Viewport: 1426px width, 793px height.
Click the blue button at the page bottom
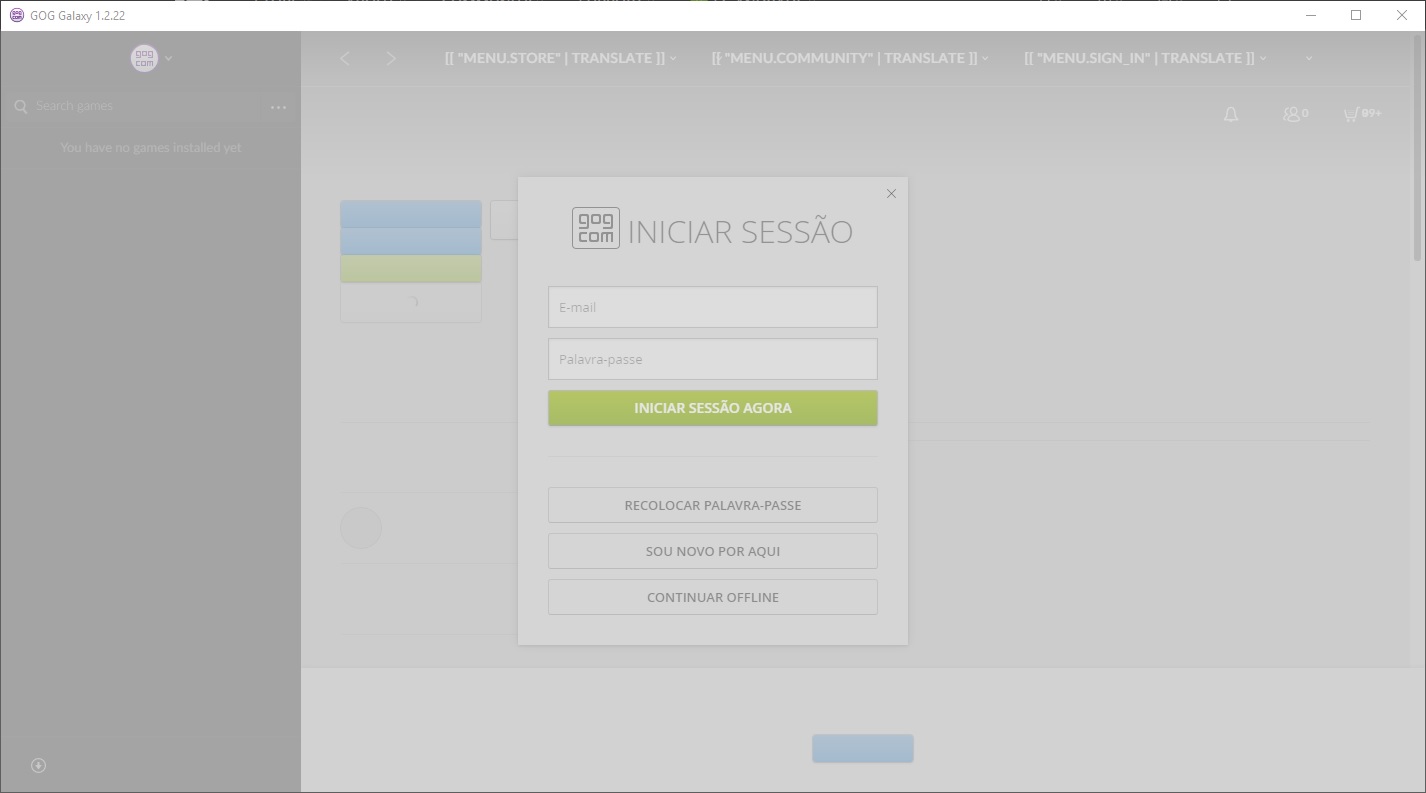862,748
